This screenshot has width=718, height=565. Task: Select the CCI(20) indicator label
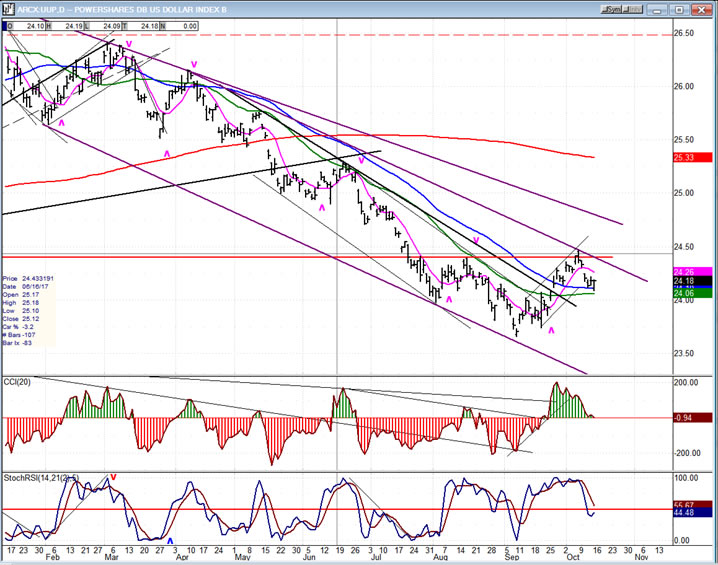pyautogui.click(x=17, y=382)
